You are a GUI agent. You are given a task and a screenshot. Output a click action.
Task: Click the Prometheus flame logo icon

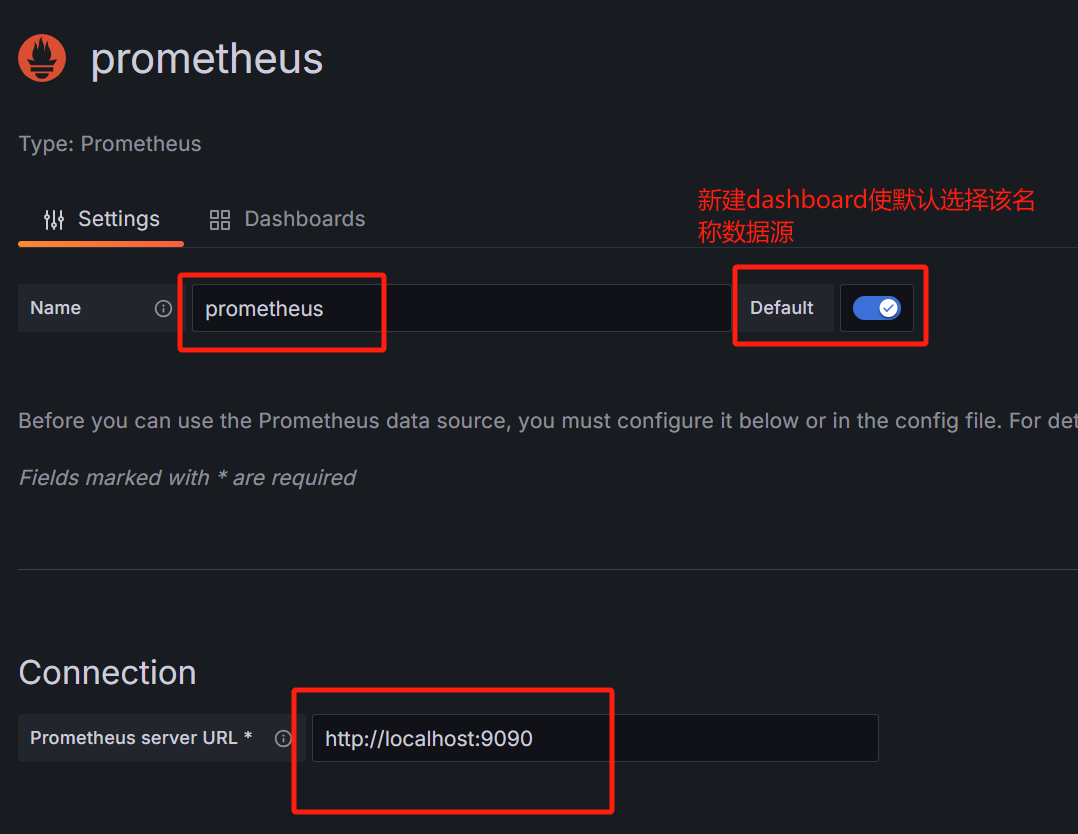coord(42,58)
